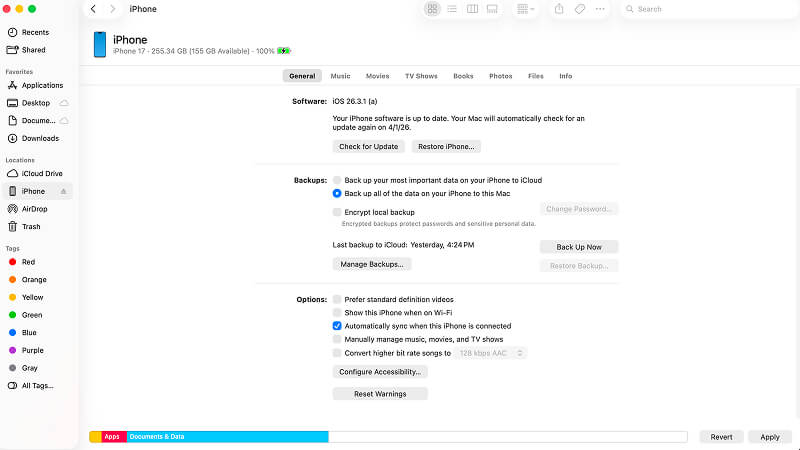Select back up to this Mac option
This screenshot has width=800, height=450.
click(x=337, y=193)
